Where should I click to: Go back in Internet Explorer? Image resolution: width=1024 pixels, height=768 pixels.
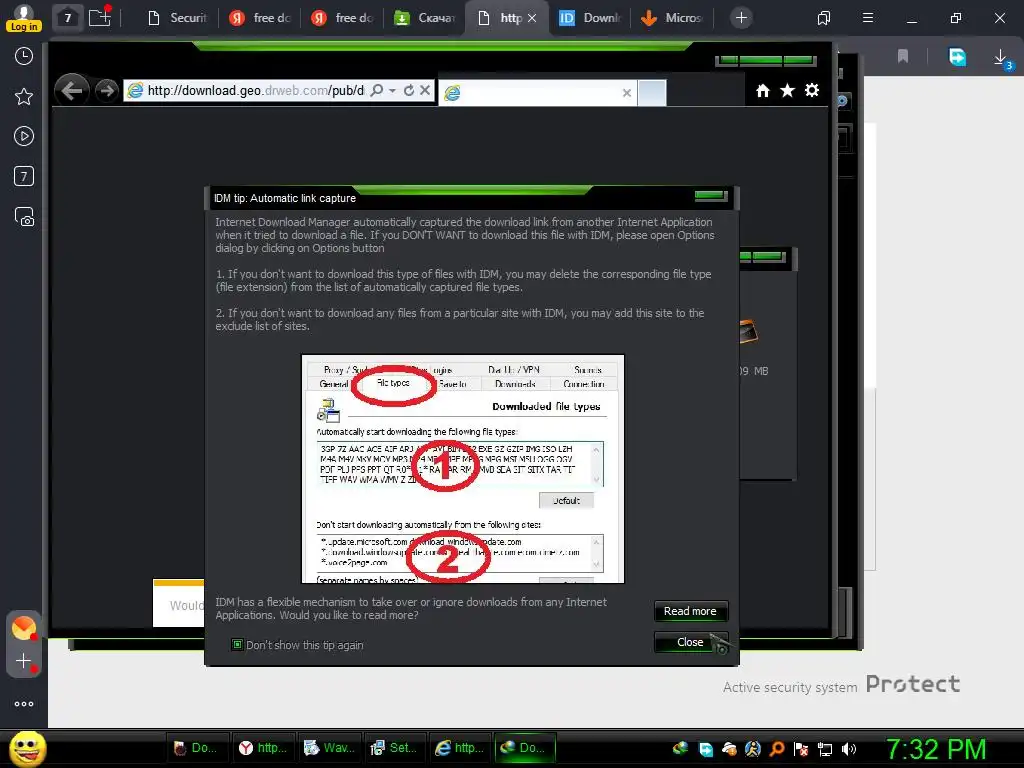[72, 90]
